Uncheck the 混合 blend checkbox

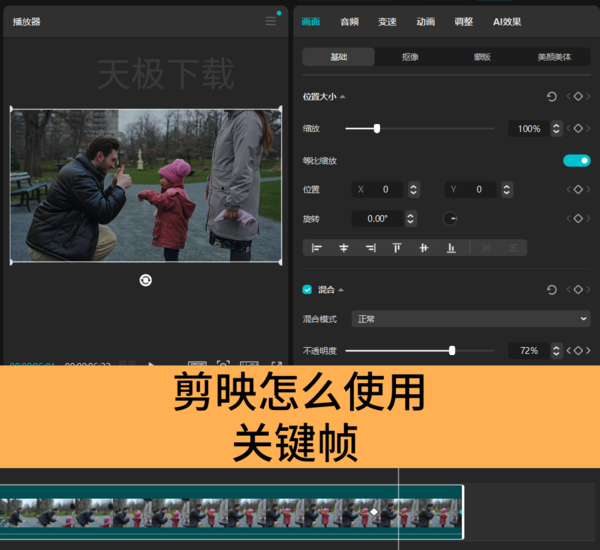point(307,290)
